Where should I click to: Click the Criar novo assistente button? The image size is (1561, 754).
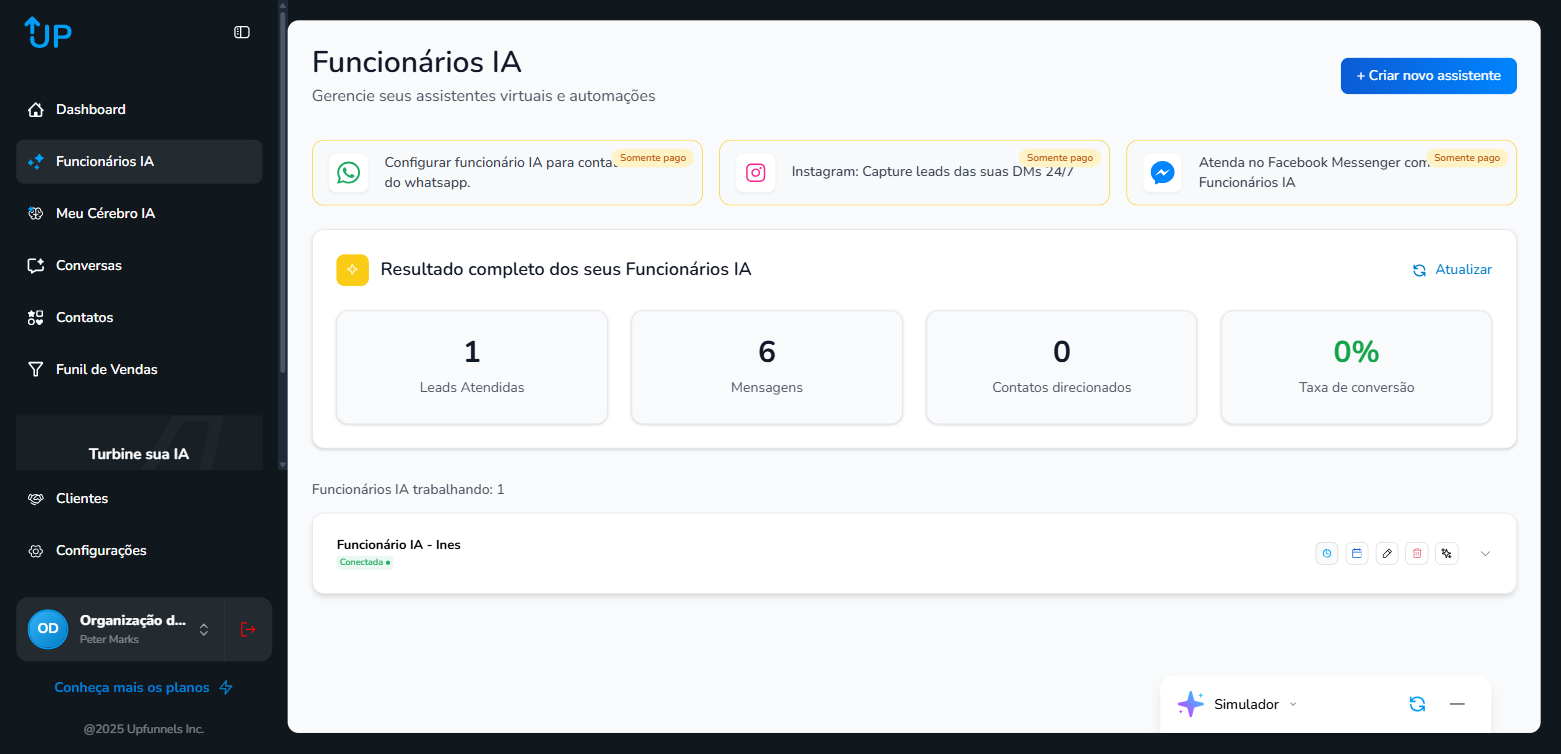(1428, 75)
